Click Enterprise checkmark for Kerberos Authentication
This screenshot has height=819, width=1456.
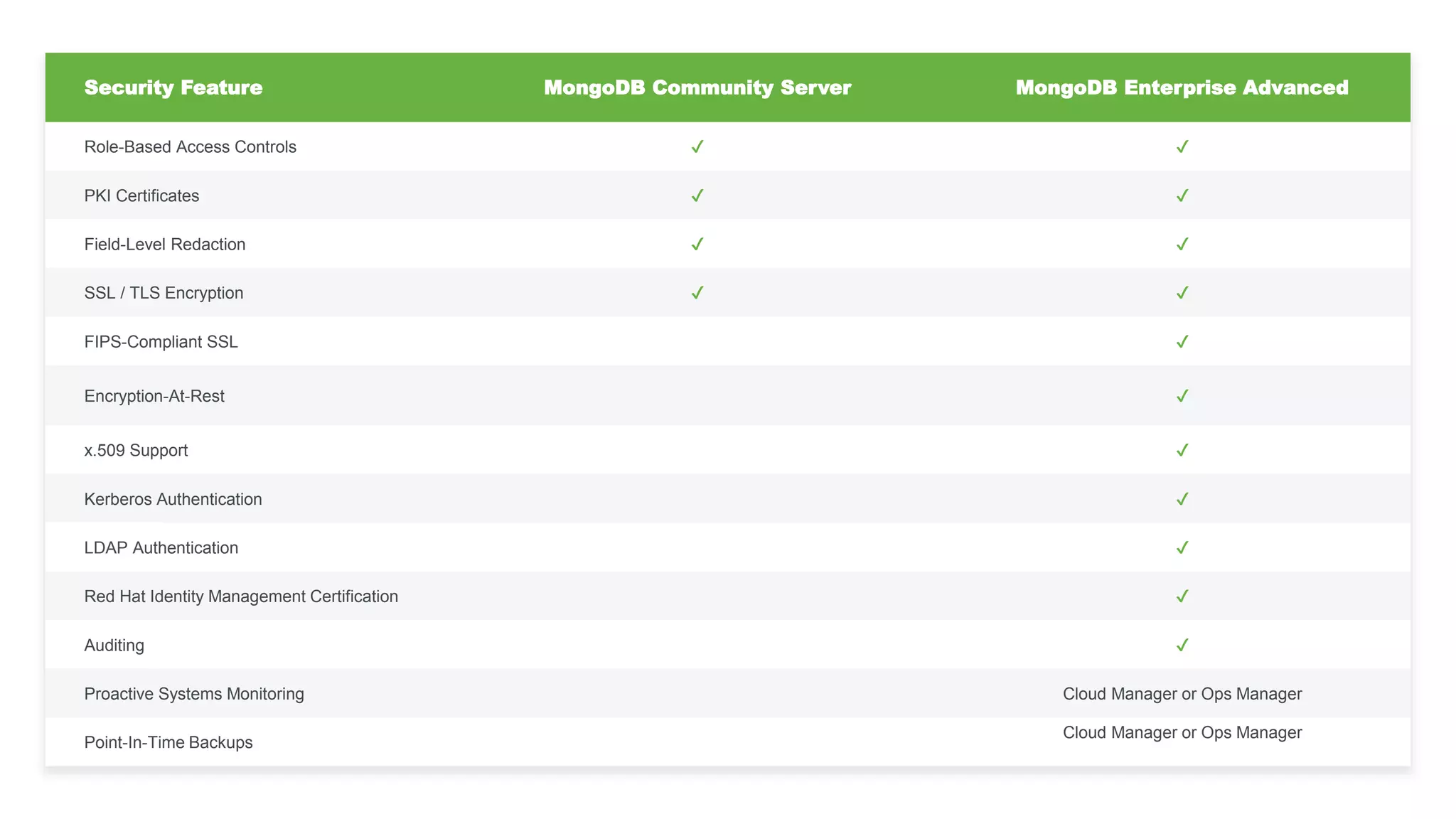[x=1182, y=499]
